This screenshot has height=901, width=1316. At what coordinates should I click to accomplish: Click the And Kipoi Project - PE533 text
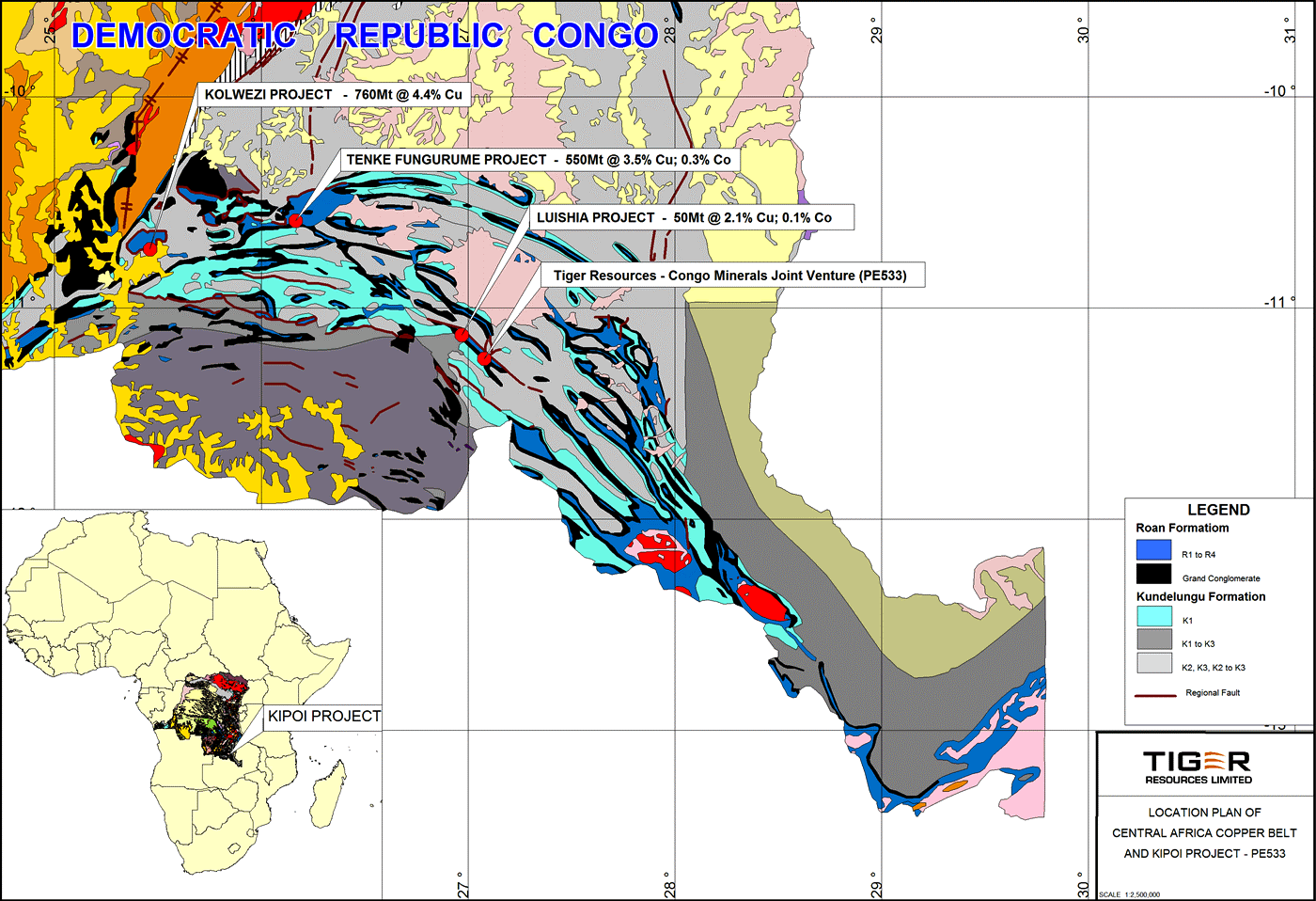click(x=1204, y=854)
